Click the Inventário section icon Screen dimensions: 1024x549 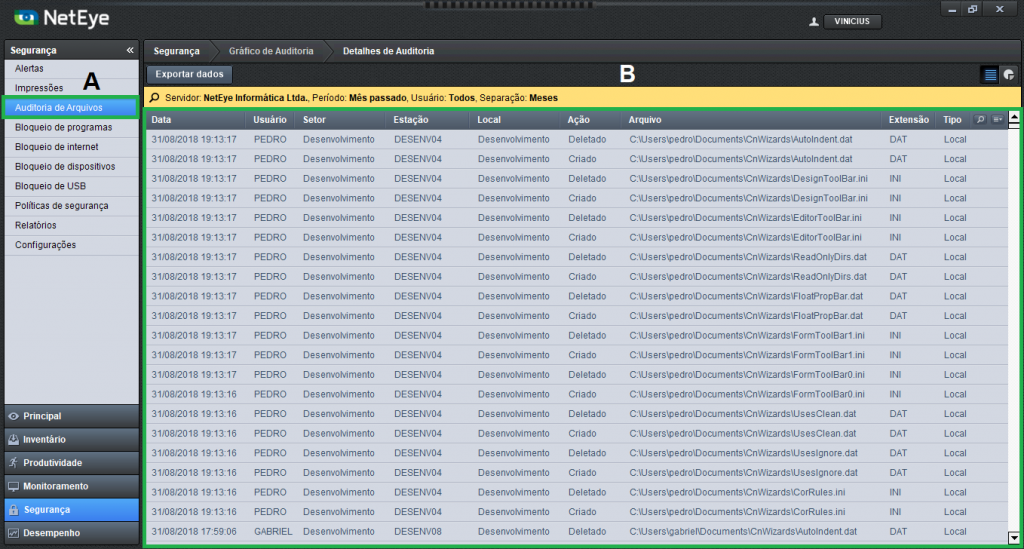(x=13, y=439)
